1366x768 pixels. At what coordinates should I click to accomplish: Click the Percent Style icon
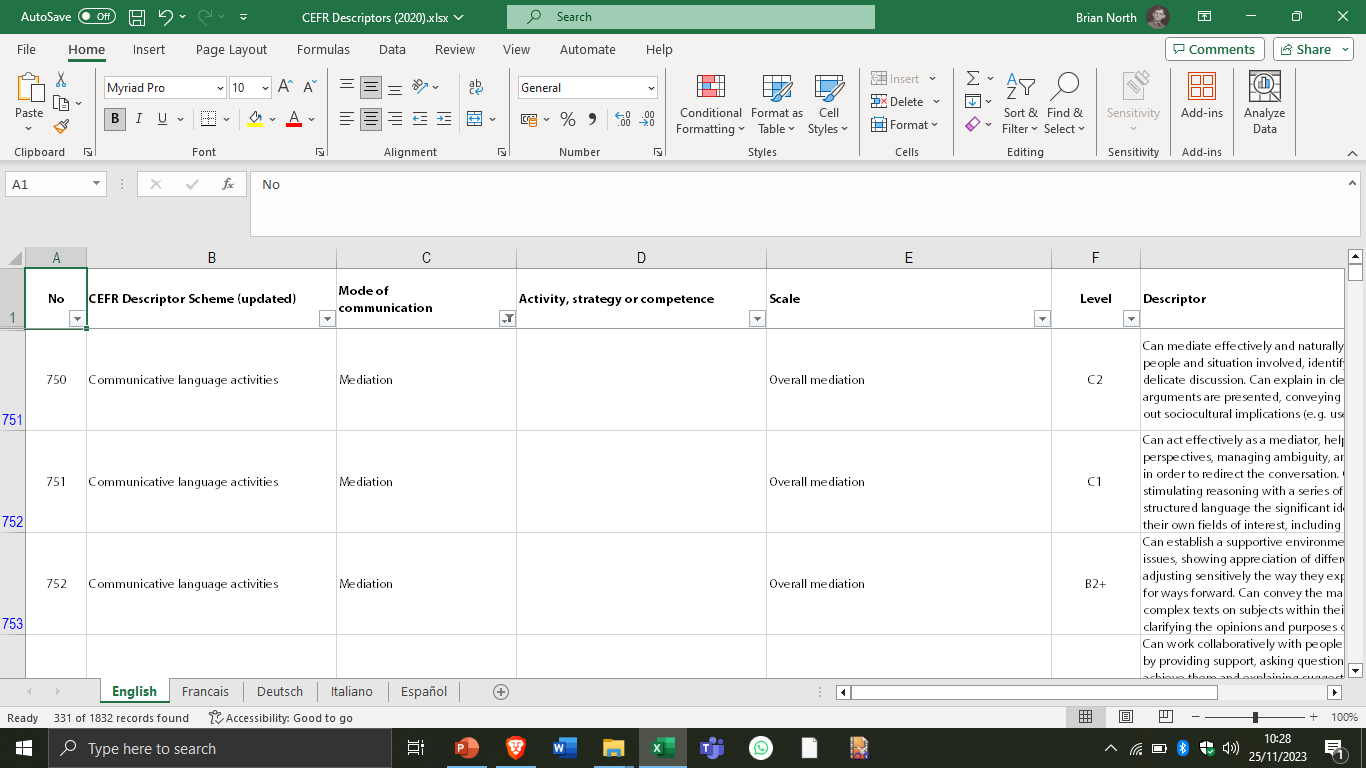[567, 119]
